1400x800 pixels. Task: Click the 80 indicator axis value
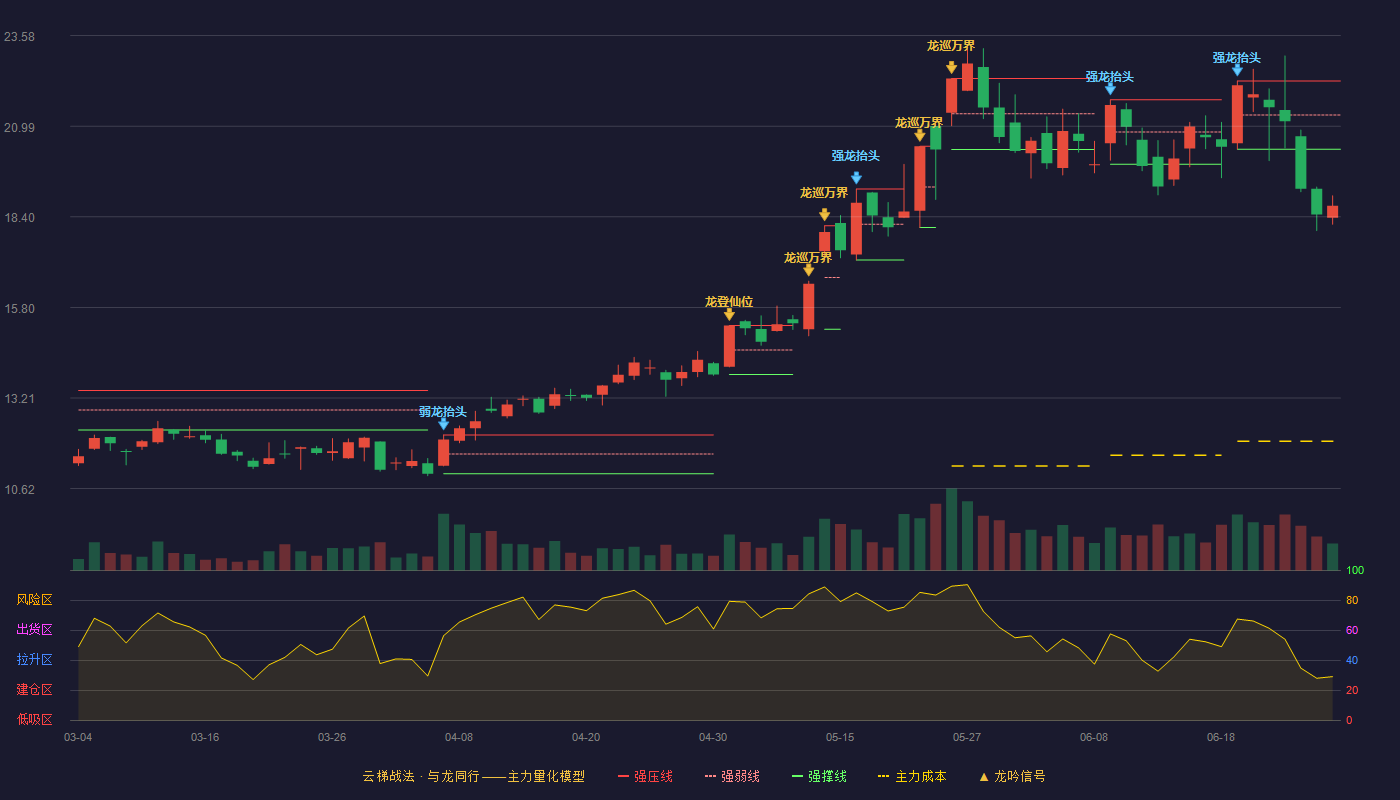(x=1352, y=600)
